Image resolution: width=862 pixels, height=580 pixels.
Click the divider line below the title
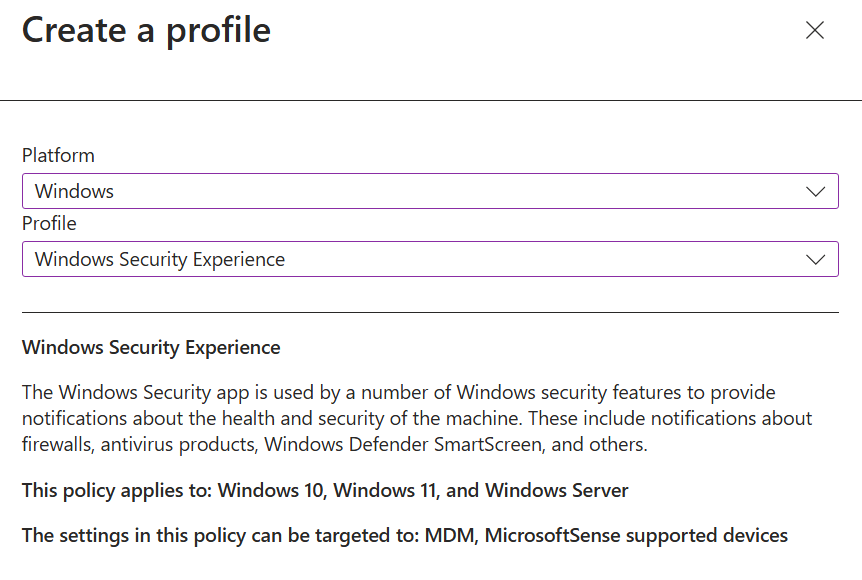point(431,100)
